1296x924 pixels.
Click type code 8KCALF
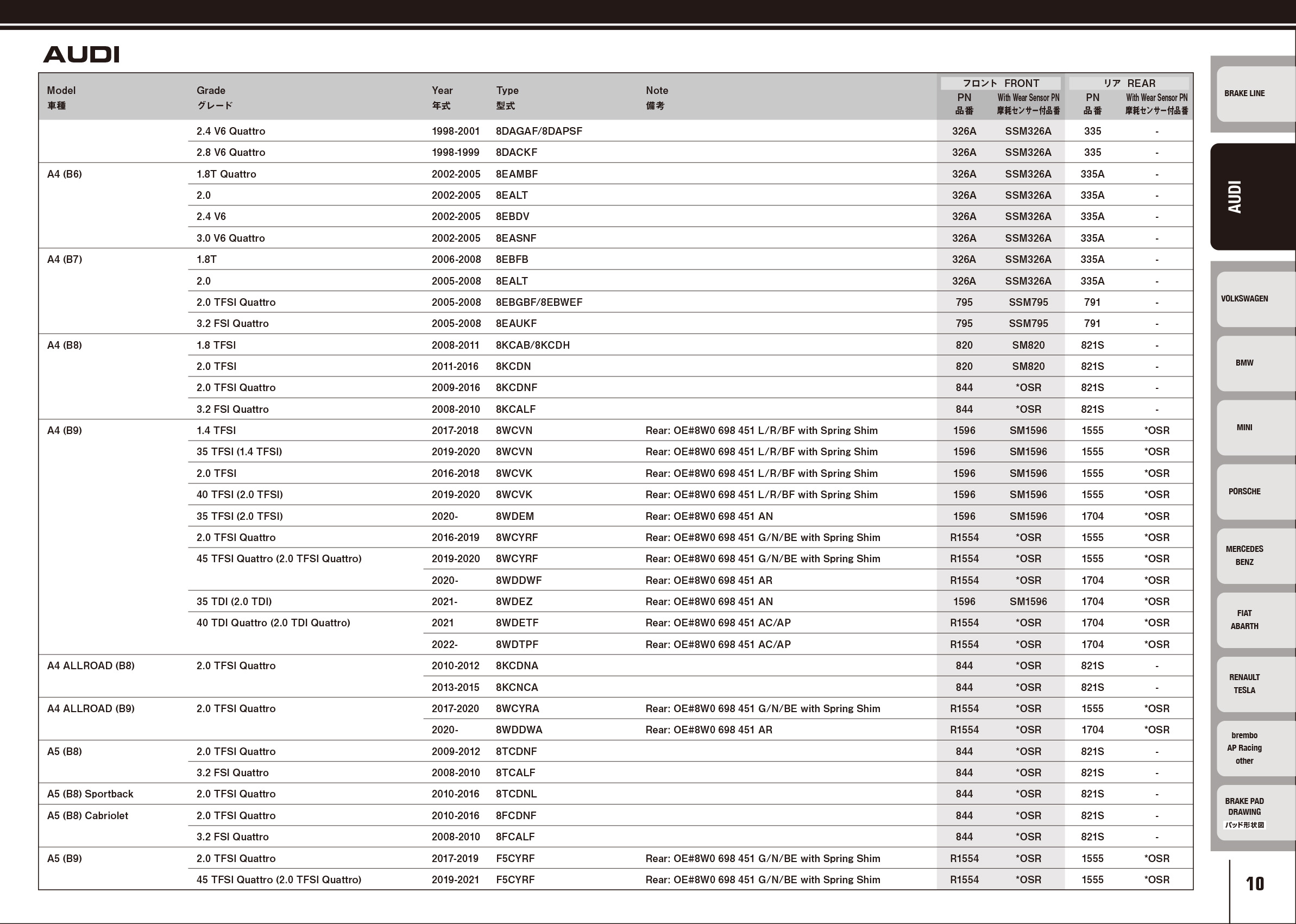(515, 409)
